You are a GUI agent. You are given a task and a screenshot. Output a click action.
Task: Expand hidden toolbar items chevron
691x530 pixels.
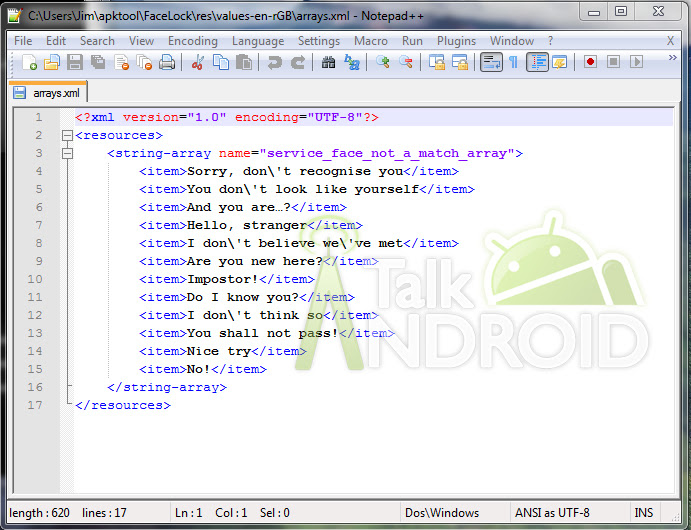pos(672,58)
